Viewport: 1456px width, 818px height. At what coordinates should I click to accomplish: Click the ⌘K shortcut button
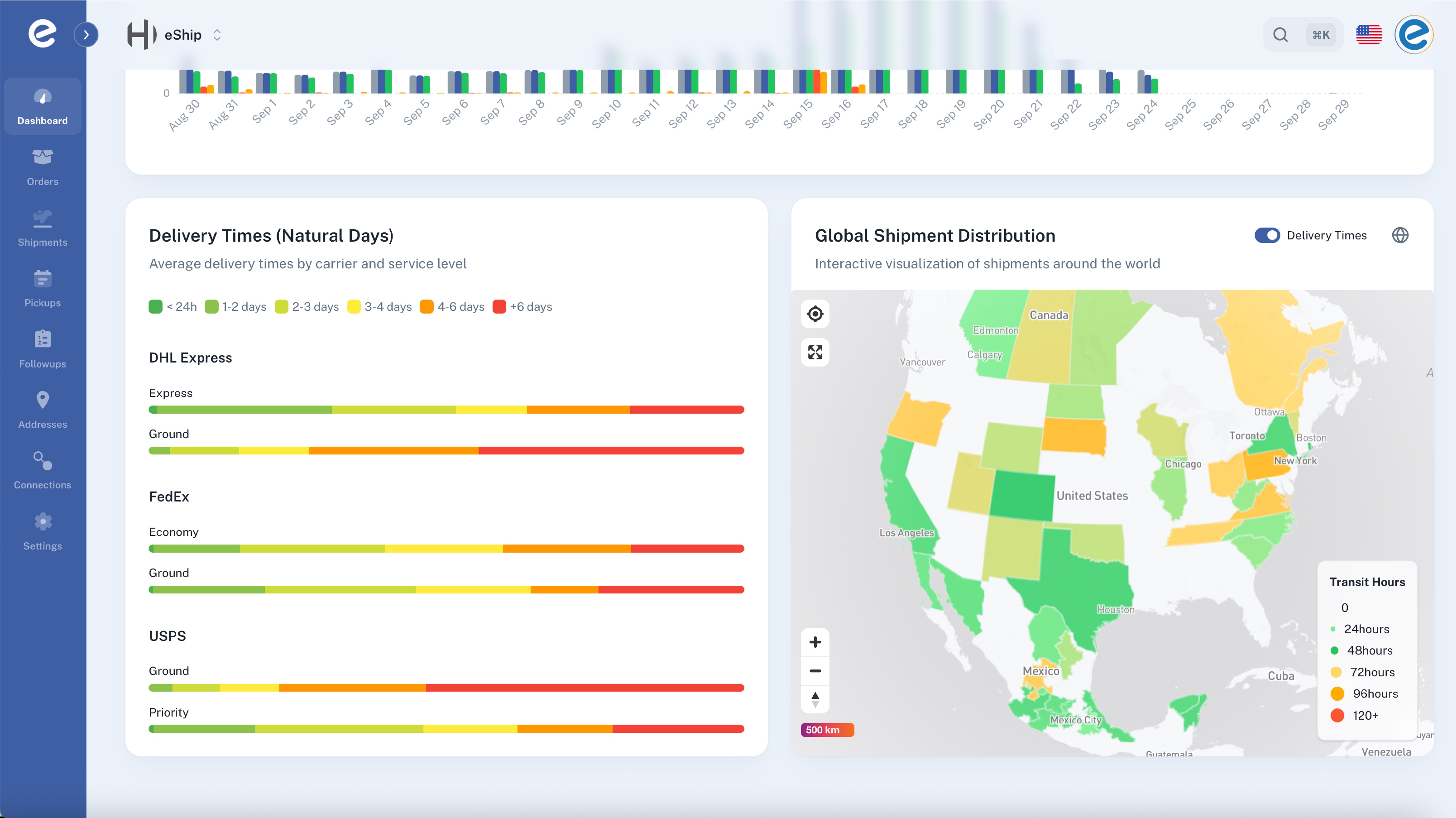1320,35
